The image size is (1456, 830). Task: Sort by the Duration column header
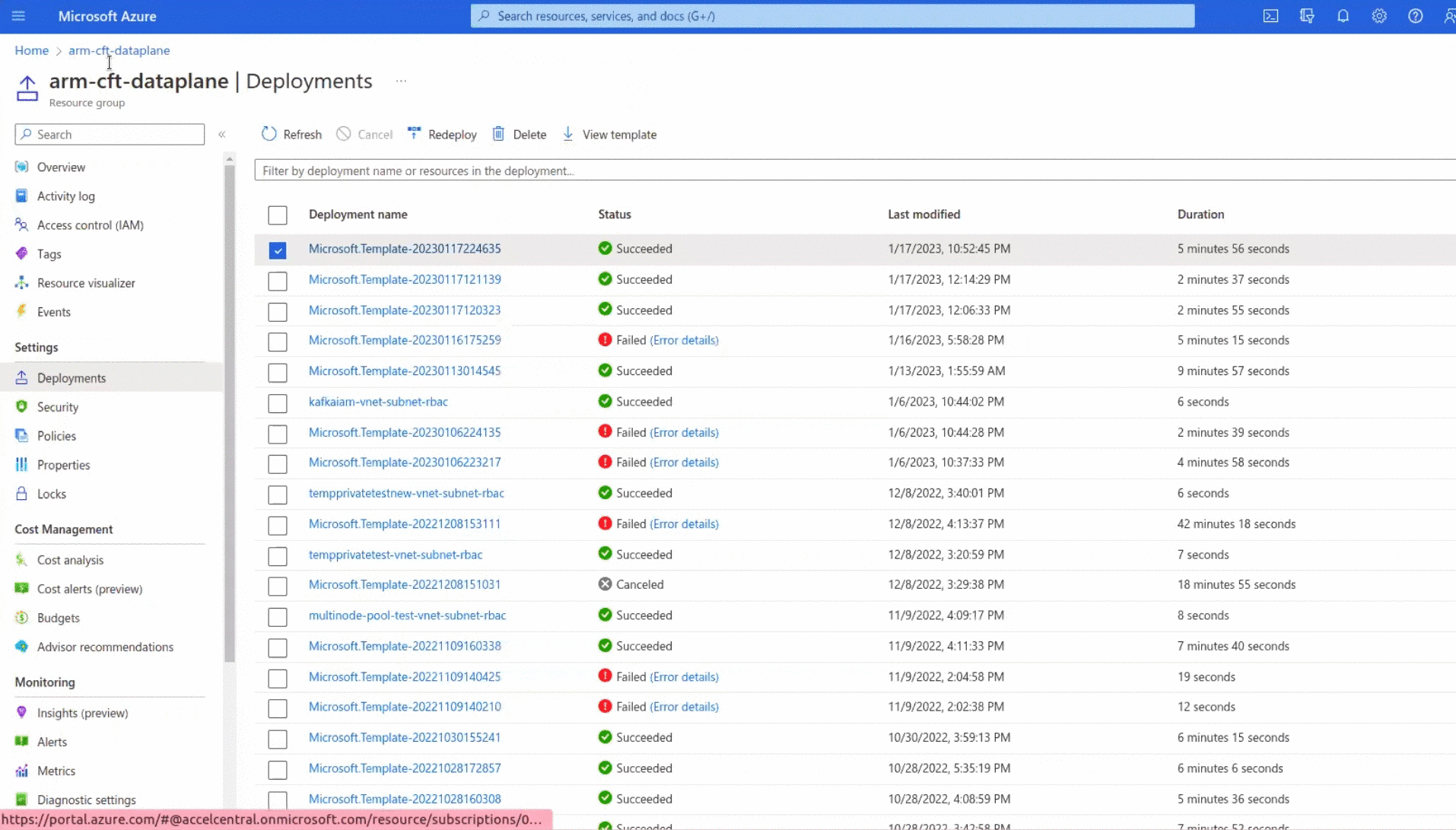click(1200, 214)
